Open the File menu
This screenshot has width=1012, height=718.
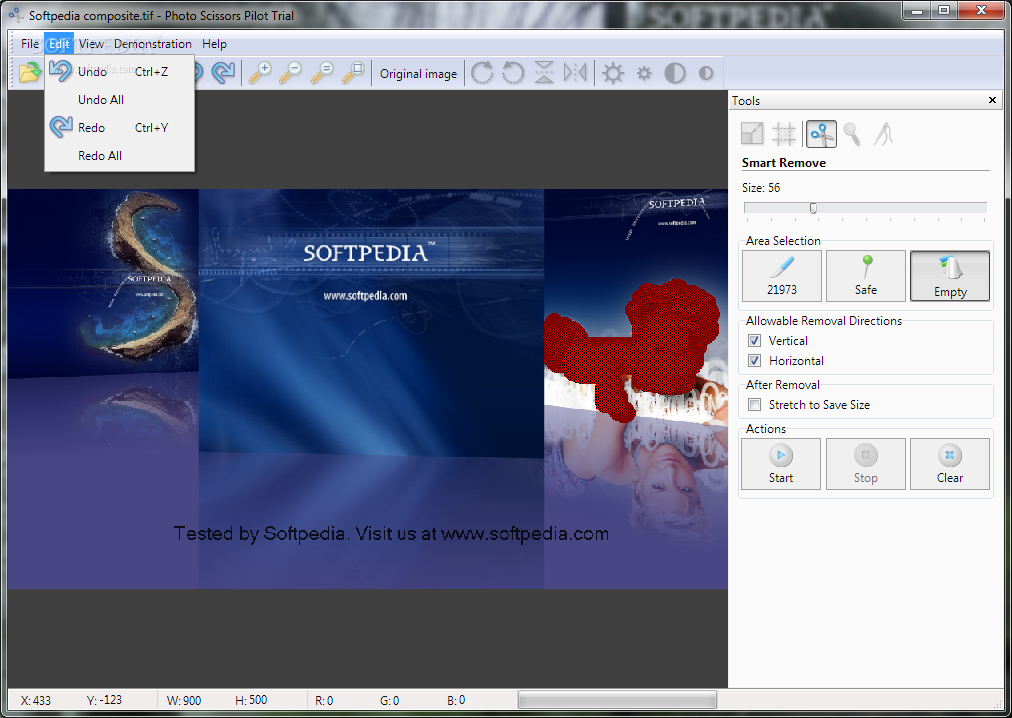pyautogui.click(x=30, y=44)
